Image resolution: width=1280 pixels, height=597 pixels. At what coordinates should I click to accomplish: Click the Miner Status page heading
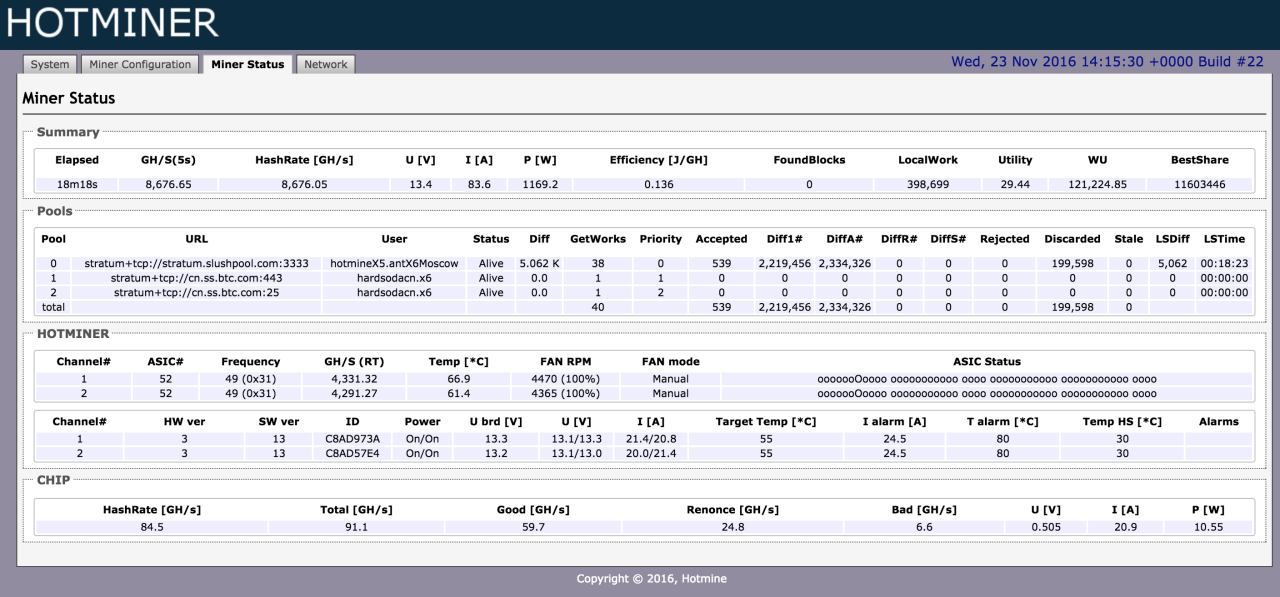69,98
